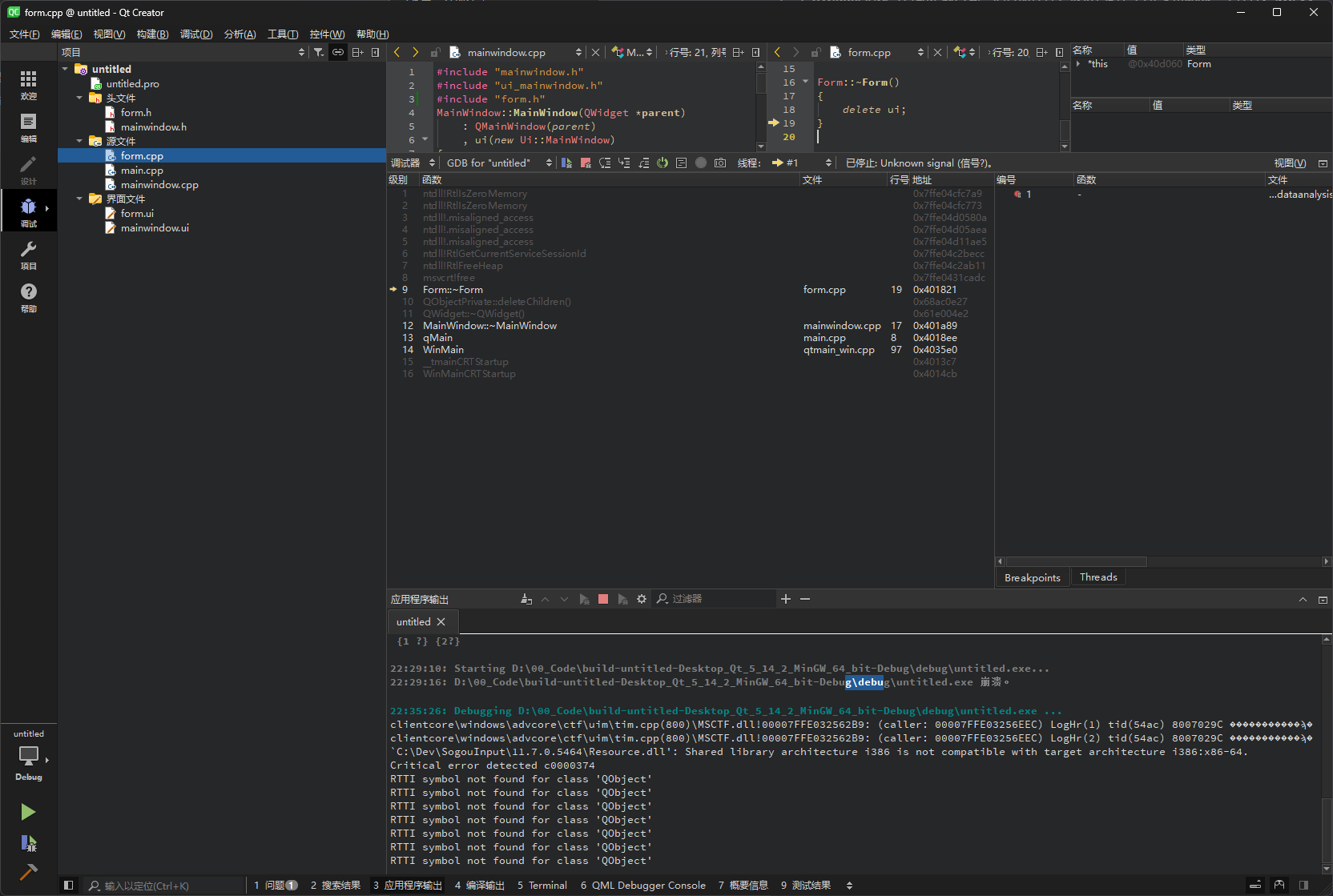Switch to the Breakpoints tab

tap(1032, 578)
